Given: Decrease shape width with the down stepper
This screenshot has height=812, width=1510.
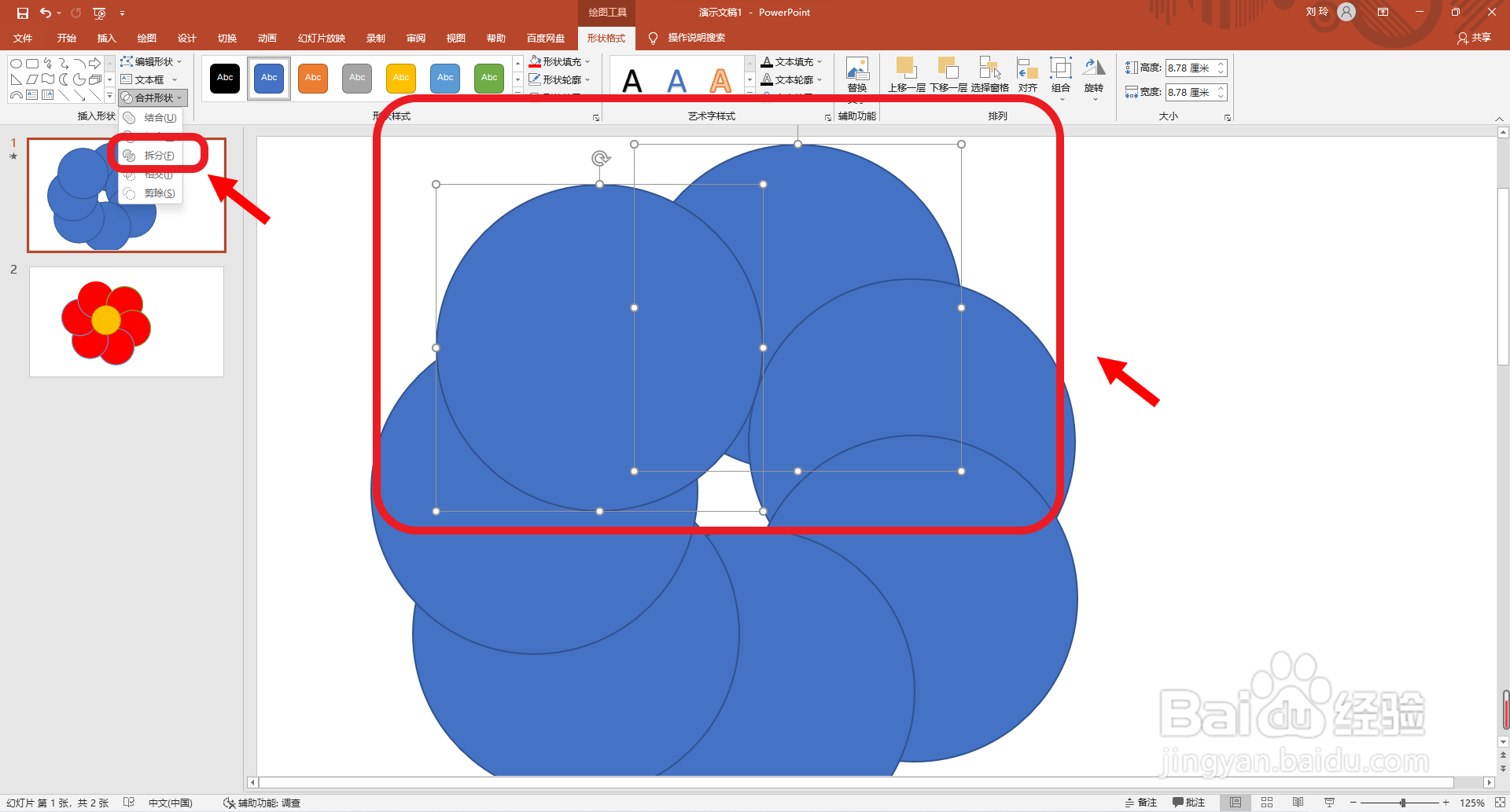Looking at the screenshot, I should [x=1221, y=97].
